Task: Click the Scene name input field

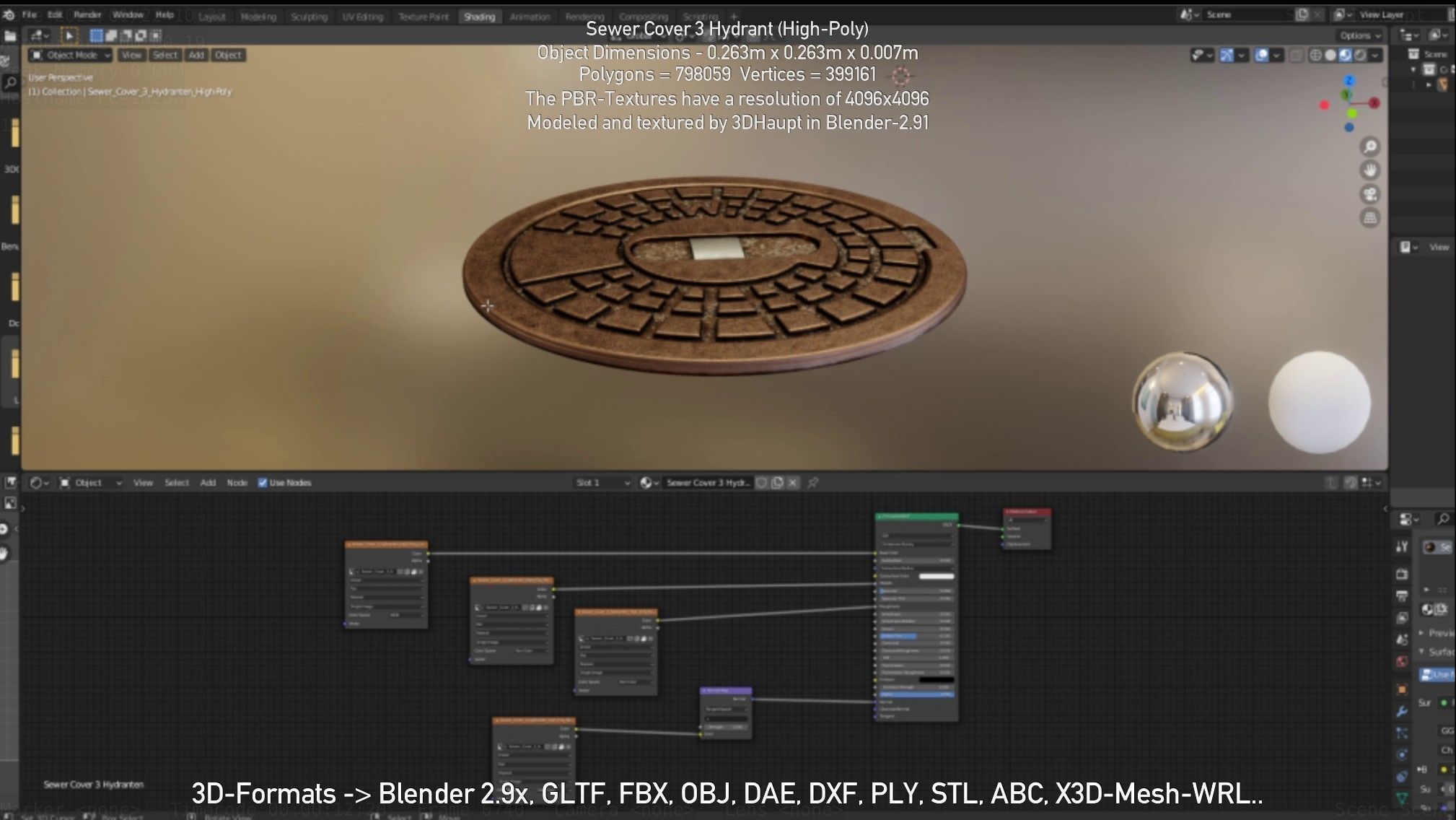Action: tap(1247, 14)
